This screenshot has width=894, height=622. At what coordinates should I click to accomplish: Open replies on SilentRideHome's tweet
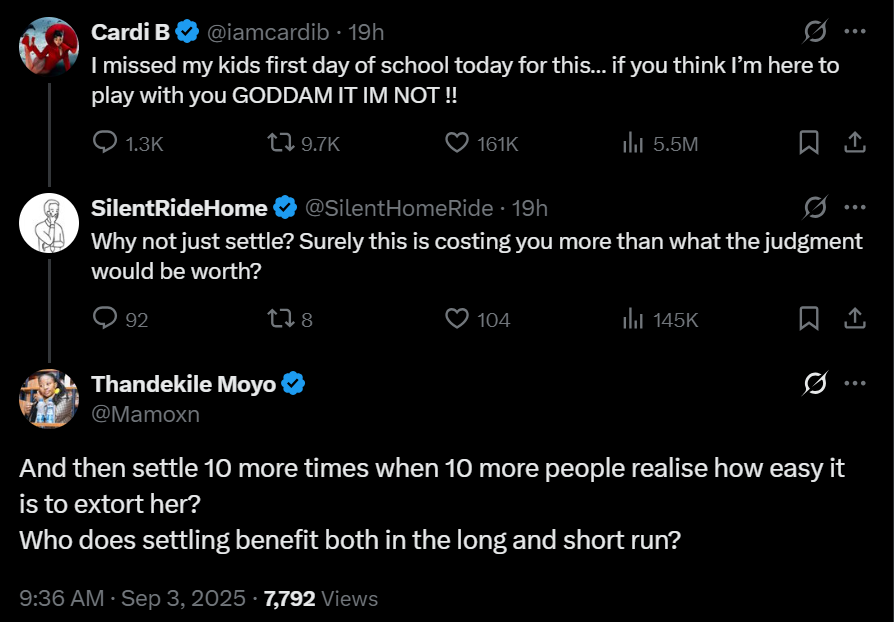point(104,318)
